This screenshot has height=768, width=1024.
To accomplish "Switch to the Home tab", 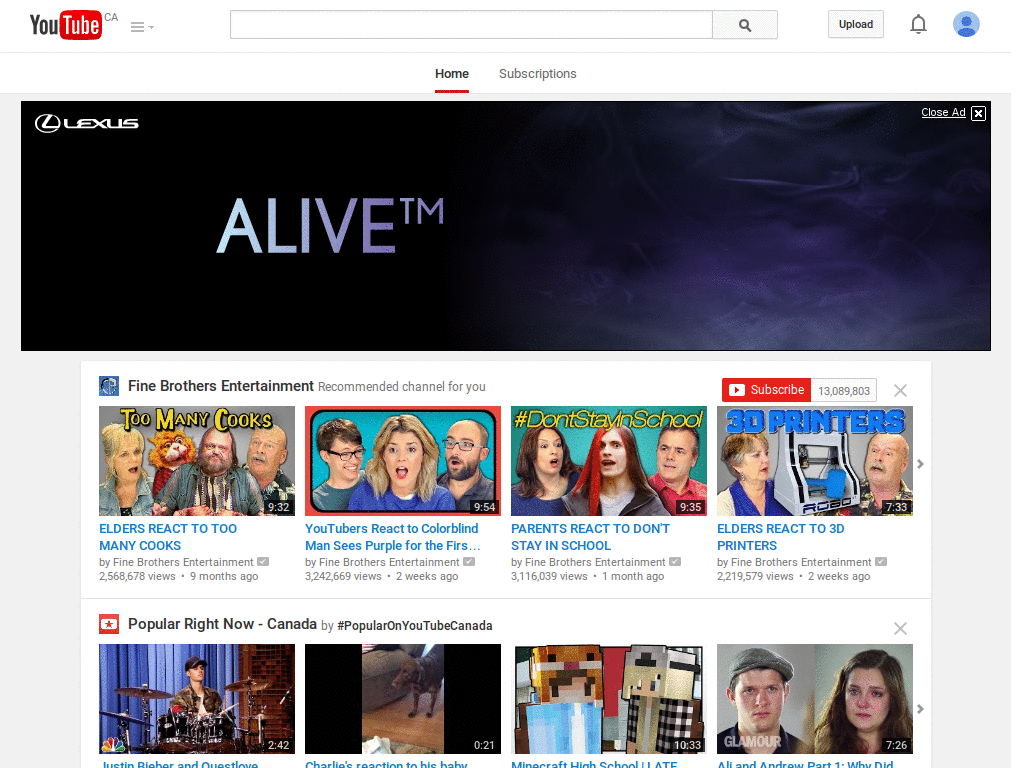I will point(452,74).
